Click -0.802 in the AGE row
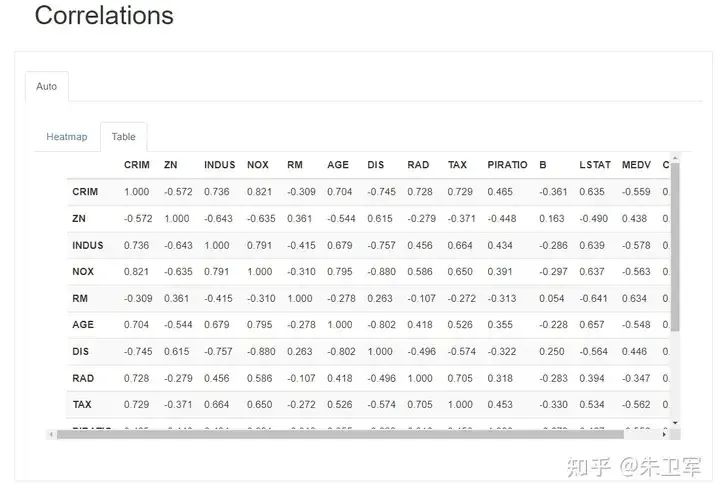Screen dimensions: 720x497 click(382, 325)
